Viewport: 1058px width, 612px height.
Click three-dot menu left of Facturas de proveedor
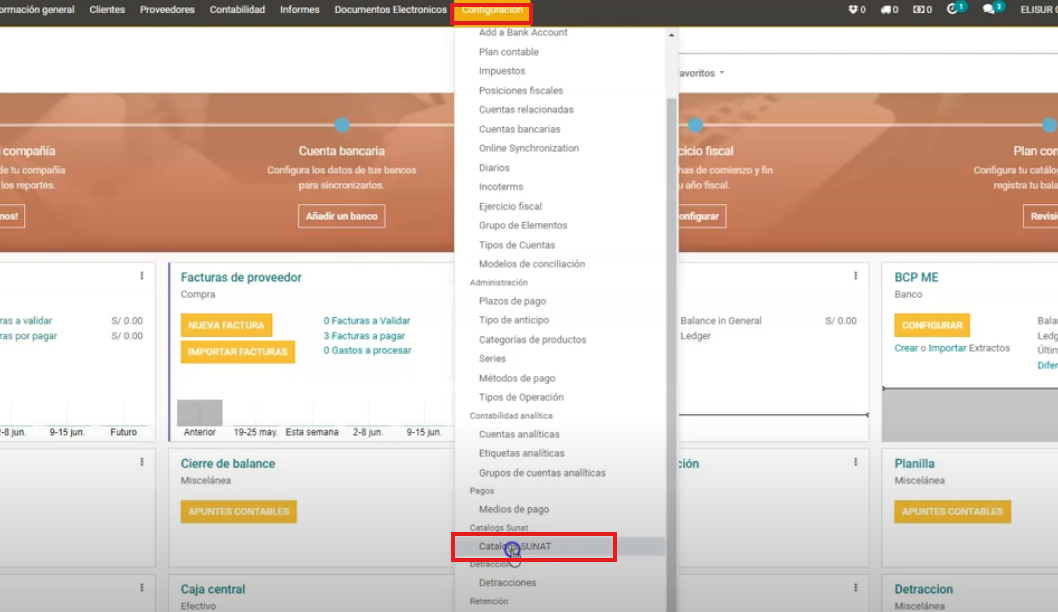point(141,276)
